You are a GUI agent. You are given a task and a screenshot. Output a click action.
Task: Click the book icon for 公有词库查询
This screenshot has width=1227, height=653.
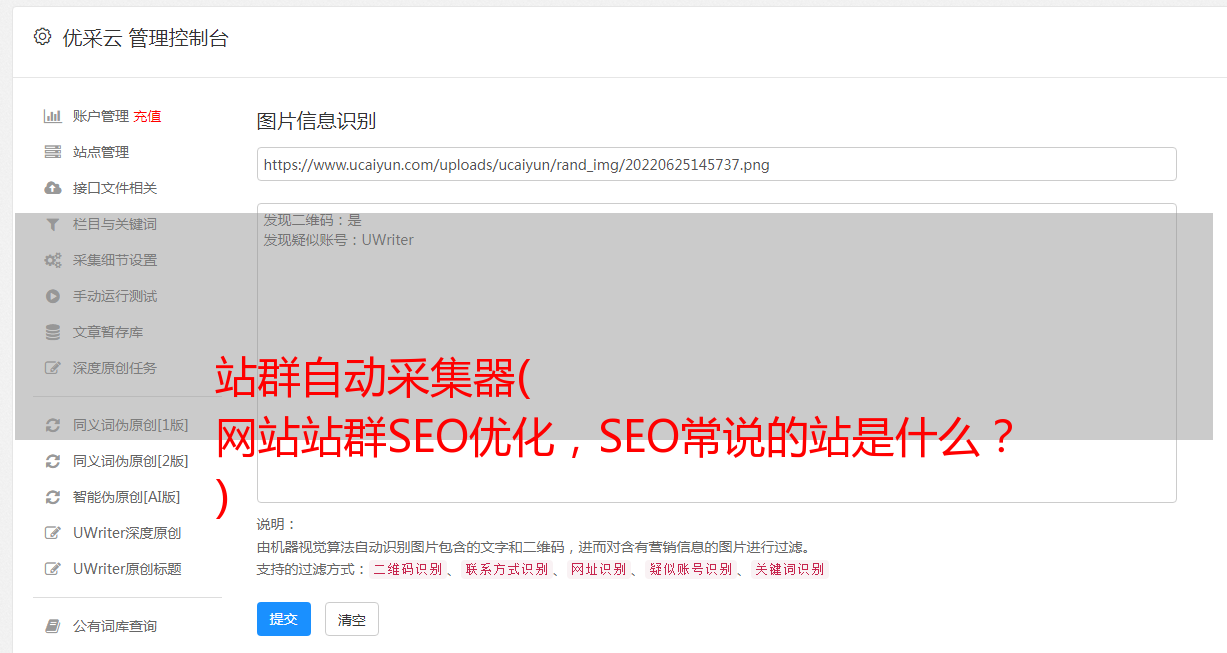(53, 626)
